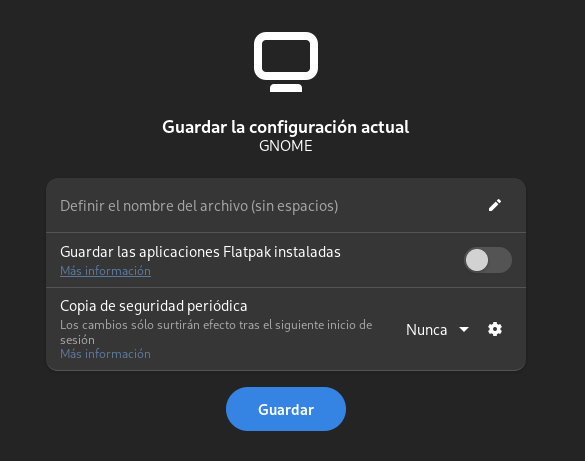Image resolution: width=585 pixels, height=461 pixels.
Task: Click the large monitor icon at top
Action: pyautogui.click(x=286, y=62)
